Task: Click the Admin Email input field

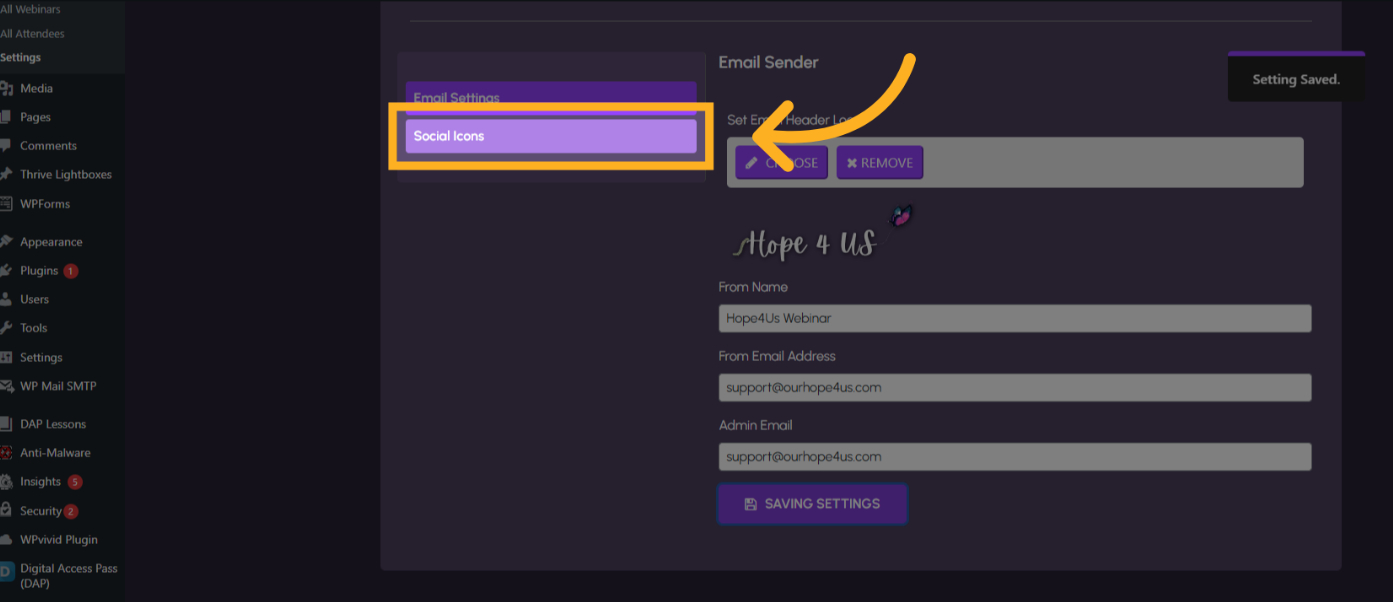Action: pos(1014,456)
